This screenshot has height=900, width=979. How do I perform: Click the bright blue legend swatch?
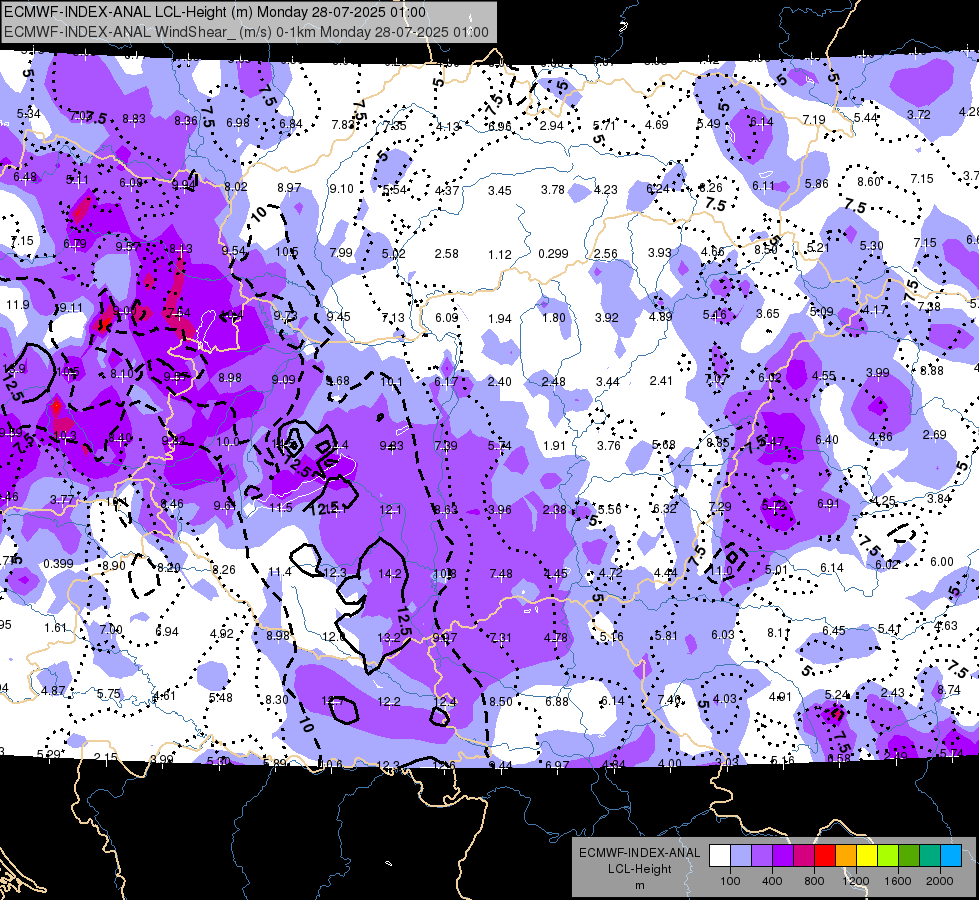950,856
